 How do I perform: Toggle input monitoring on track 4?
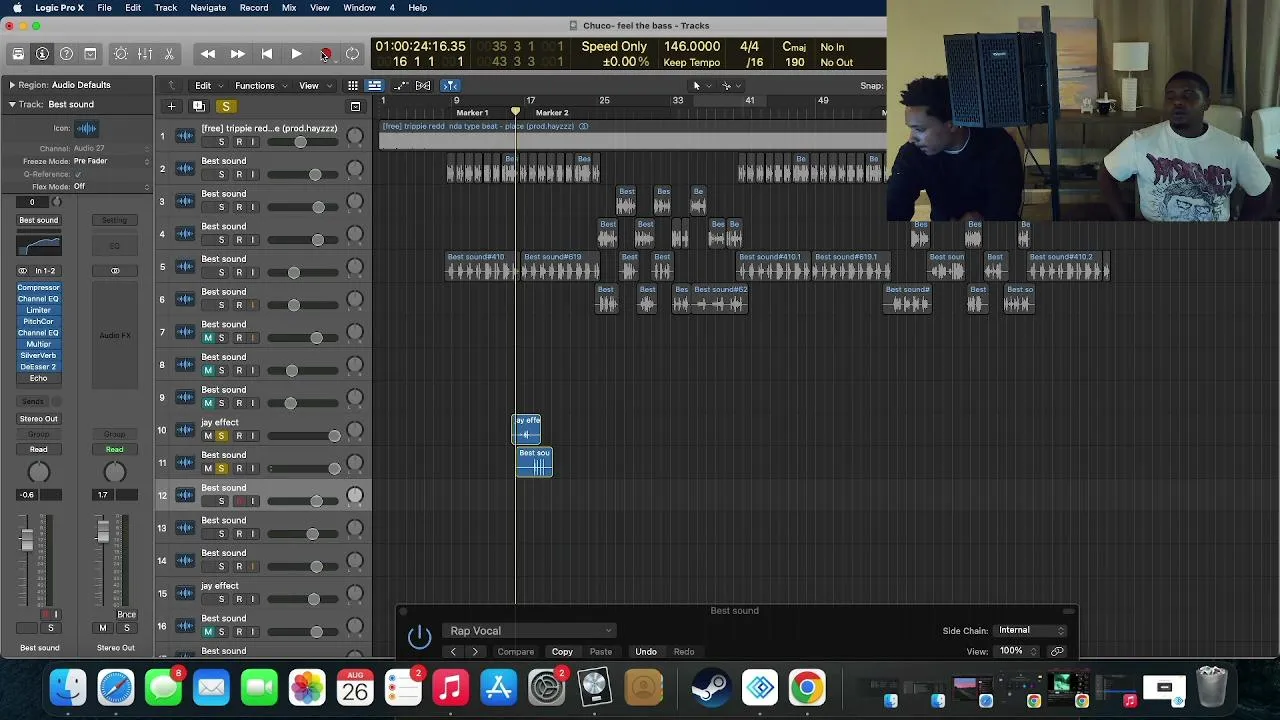253,240
